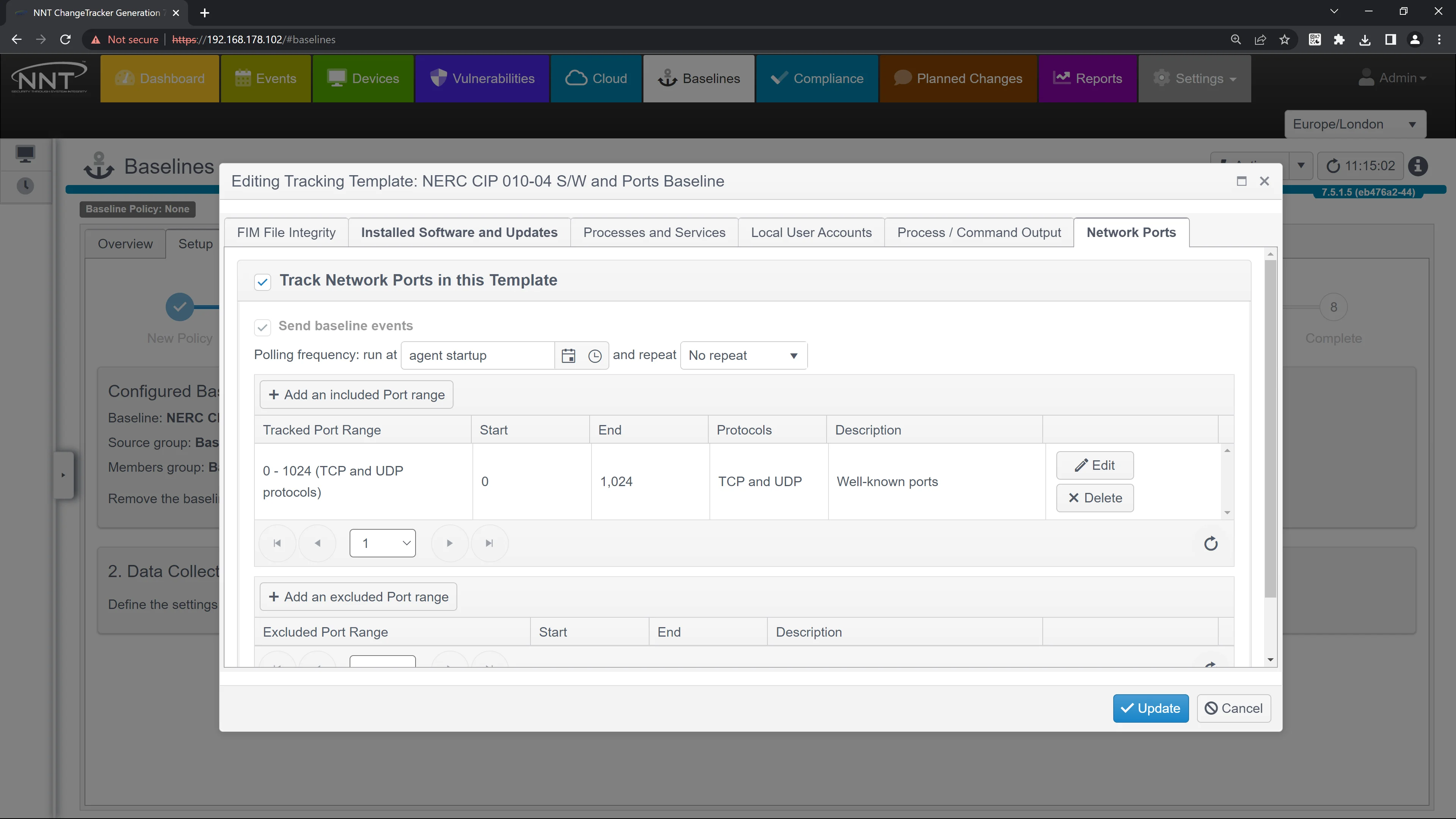1456x819 pixels.
Task: Switch to FIM File Integrity tab
Action: point(286,232)
